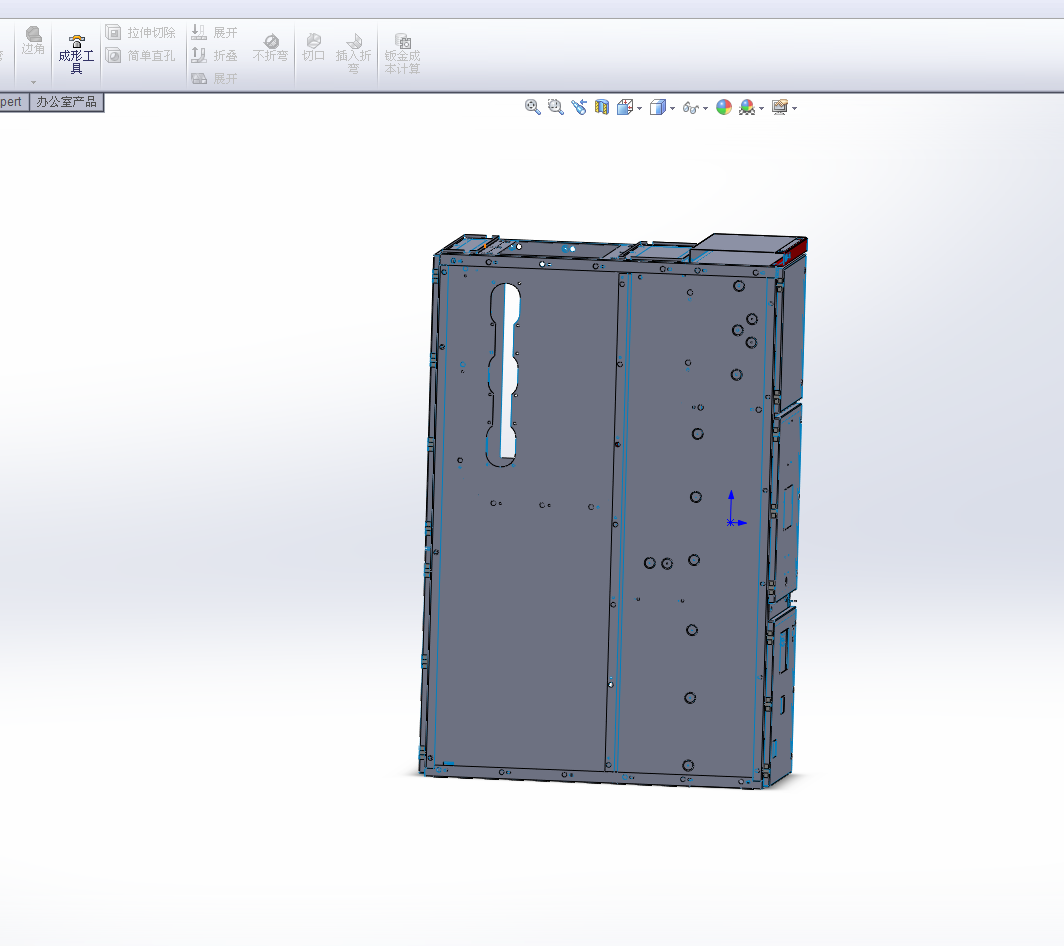Expand the dropdown arrow below 边角

(x=33, y=83)
